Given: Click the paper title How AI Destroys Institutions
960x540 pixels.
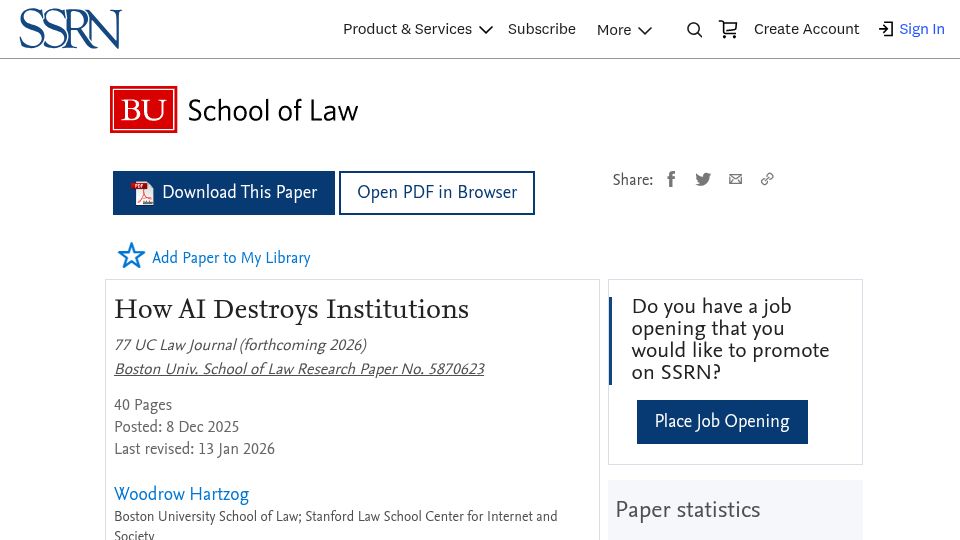Looking at the screenshot, I should [x=291, y=309].
